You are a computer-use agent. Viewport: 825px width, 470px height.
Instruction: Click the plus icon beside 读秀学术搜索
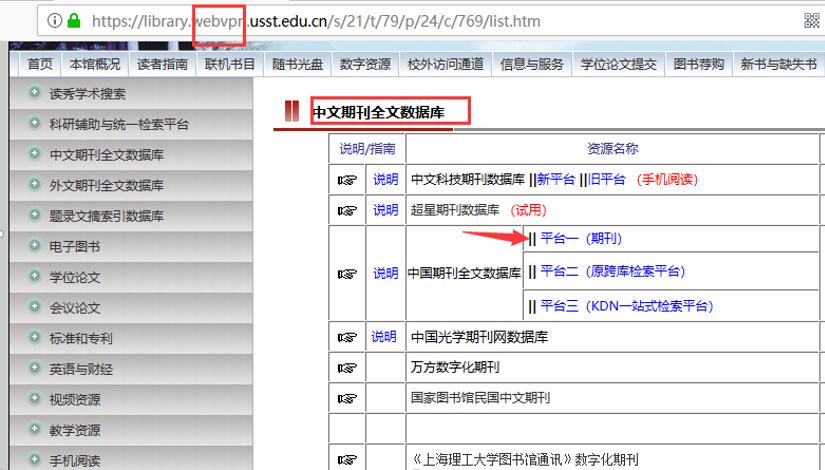tap(34, 94)
